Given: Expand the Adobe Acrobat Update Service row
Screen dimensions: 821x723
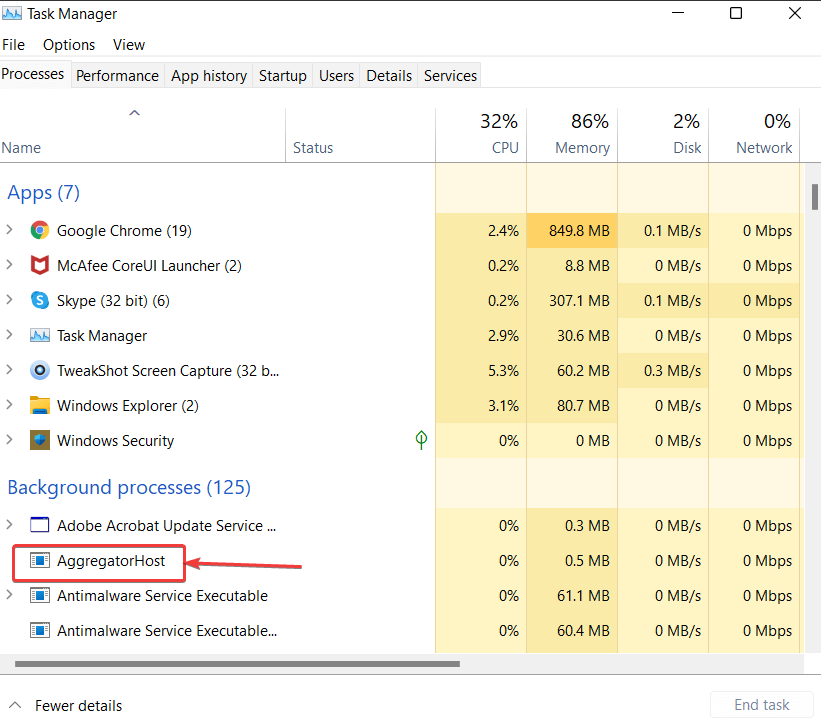Looking at the screenshot, I should pyautogui.click(x=9, y=524).
